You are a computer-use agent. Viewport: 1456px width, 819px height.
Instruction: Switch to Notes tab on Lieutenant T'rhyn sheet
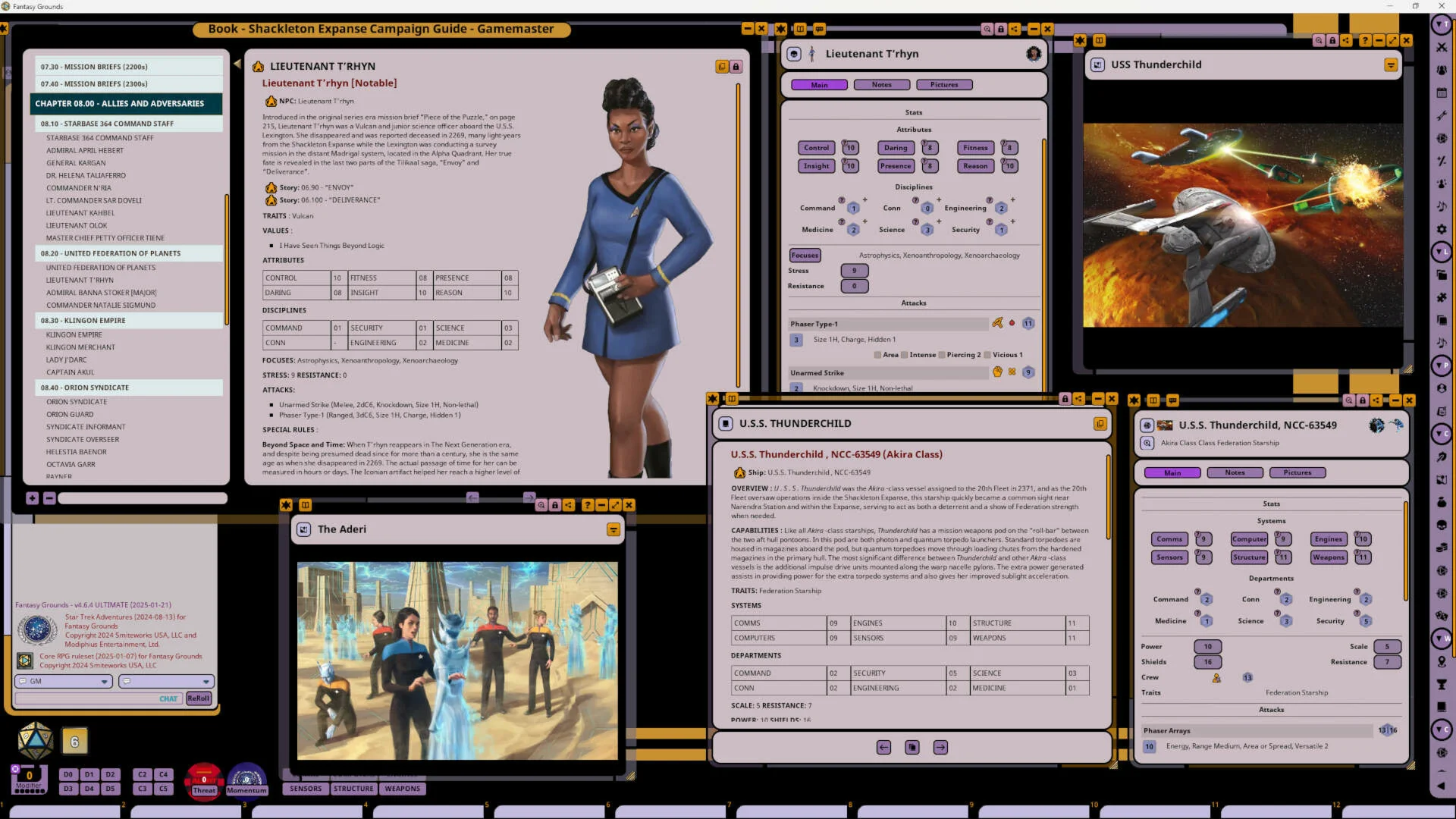coord(881,85)
